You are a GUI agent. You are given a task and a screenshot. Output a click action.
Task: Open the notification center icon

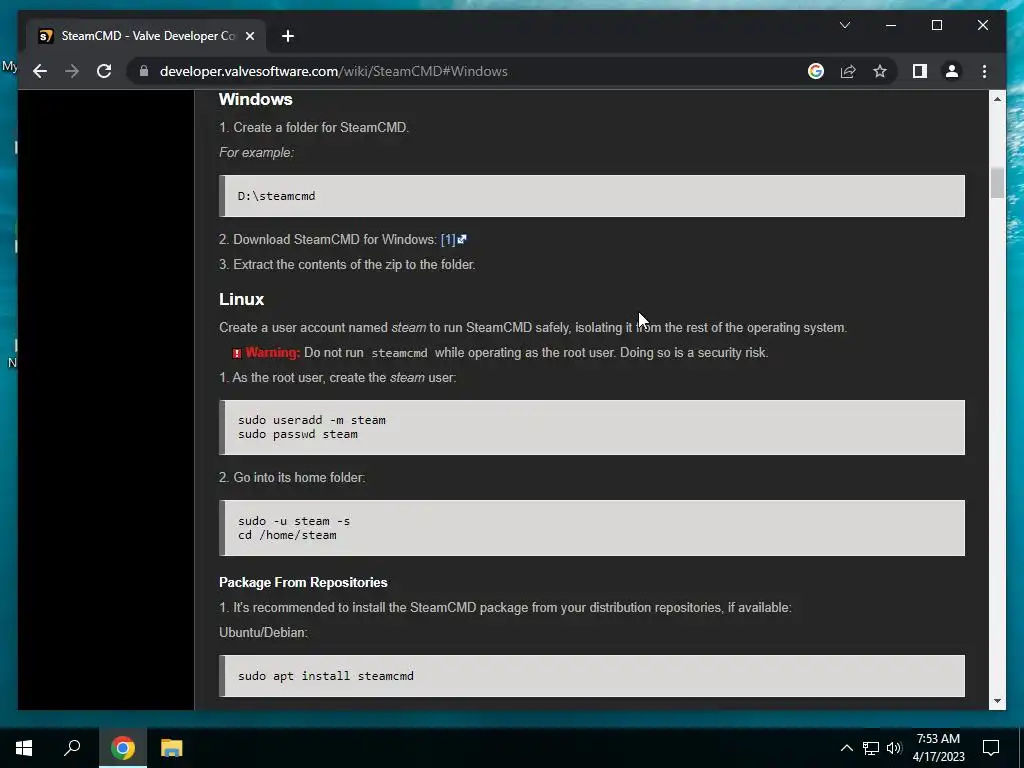[991, 748]
